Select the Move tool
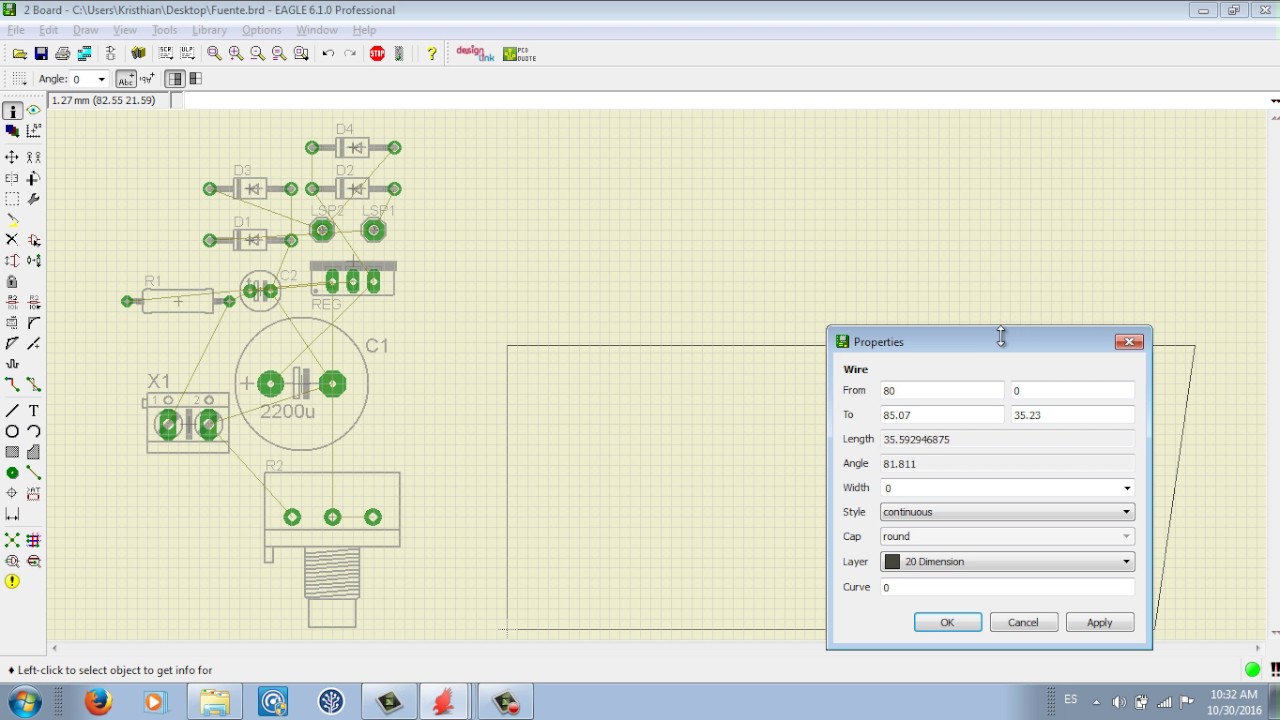 [x=12, y=157]
